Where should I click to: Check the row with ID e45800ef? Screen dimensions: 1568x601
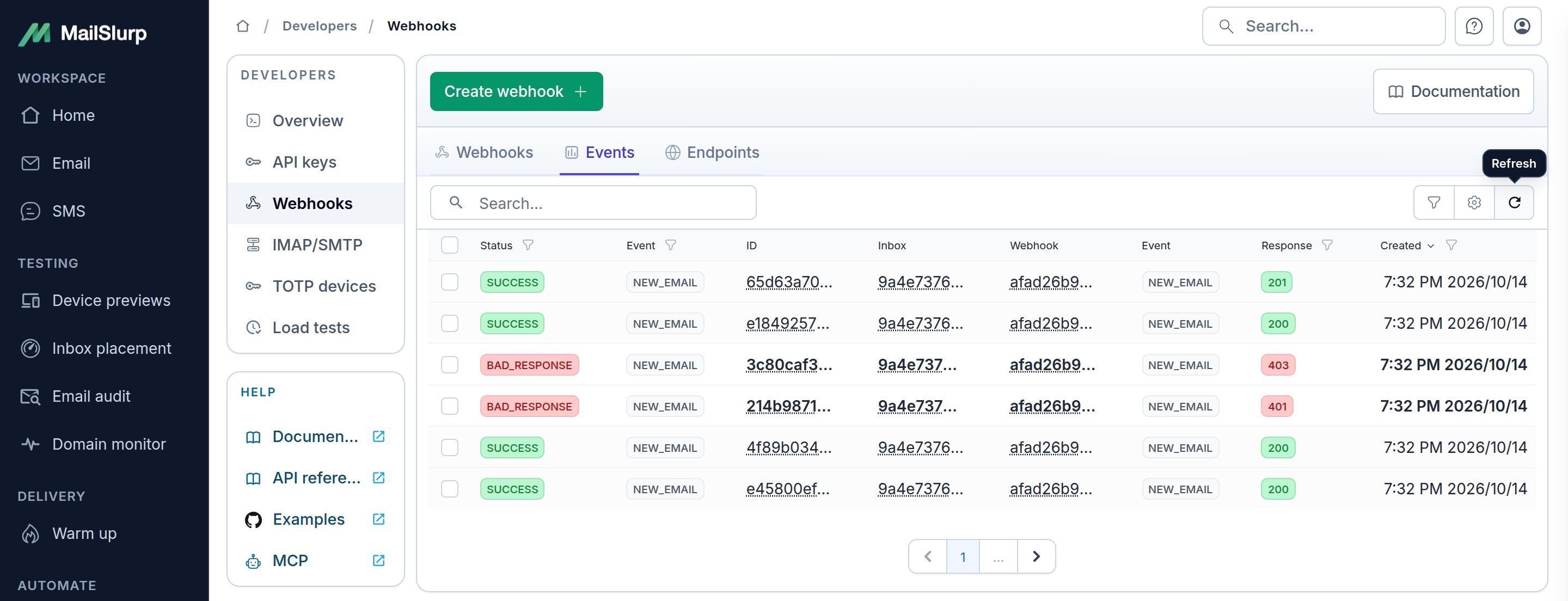[450, 489]
